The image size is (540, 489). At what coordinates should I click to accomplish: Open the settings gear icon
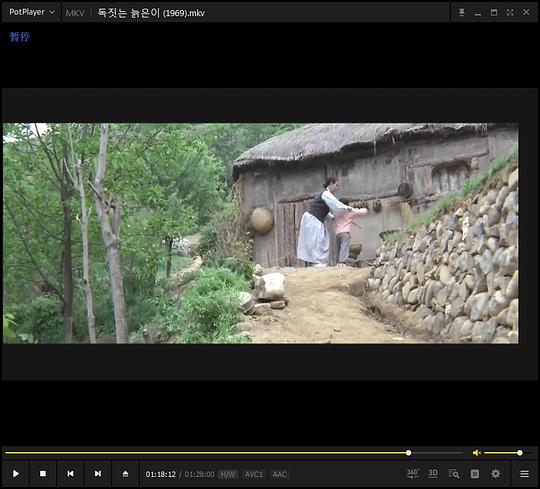point(495,474)
